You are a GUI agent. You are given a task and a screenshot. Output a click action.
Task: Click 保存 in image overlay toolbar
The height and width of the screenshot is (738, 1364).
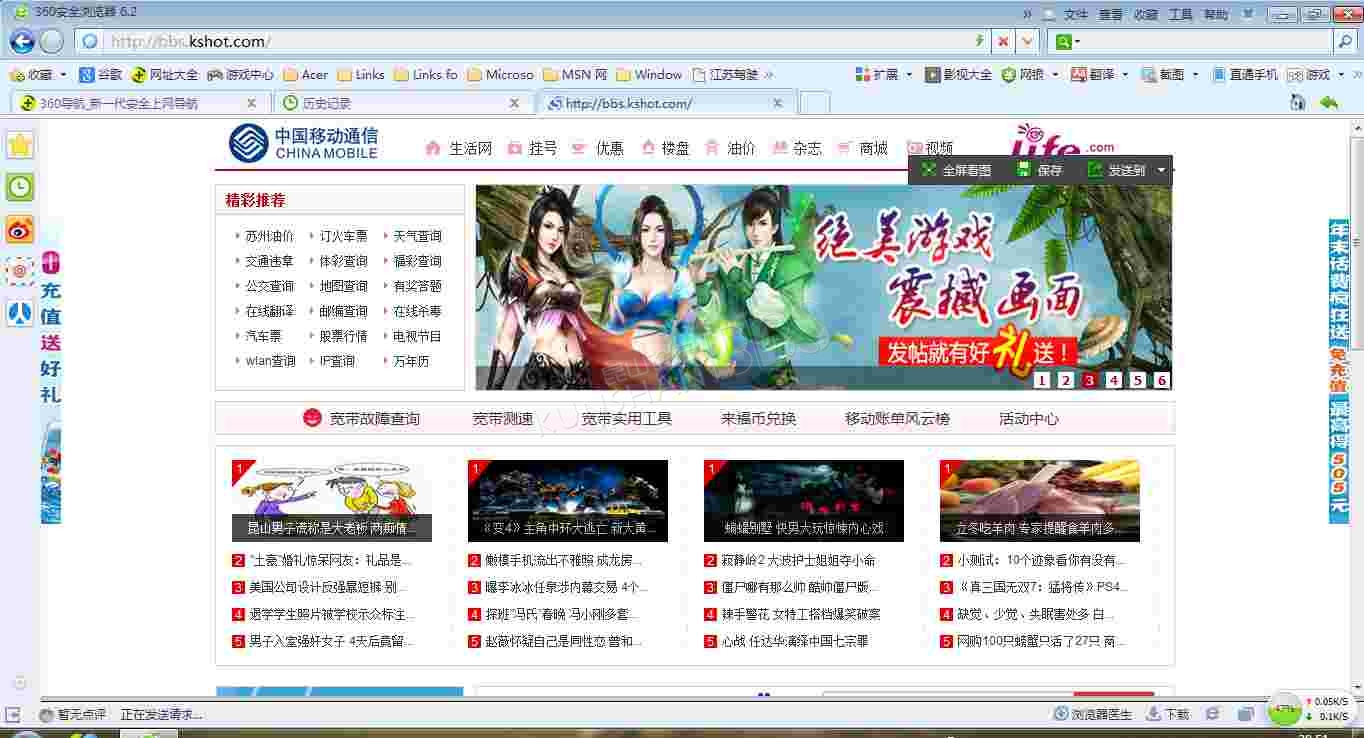click(x=1040, y=170)
